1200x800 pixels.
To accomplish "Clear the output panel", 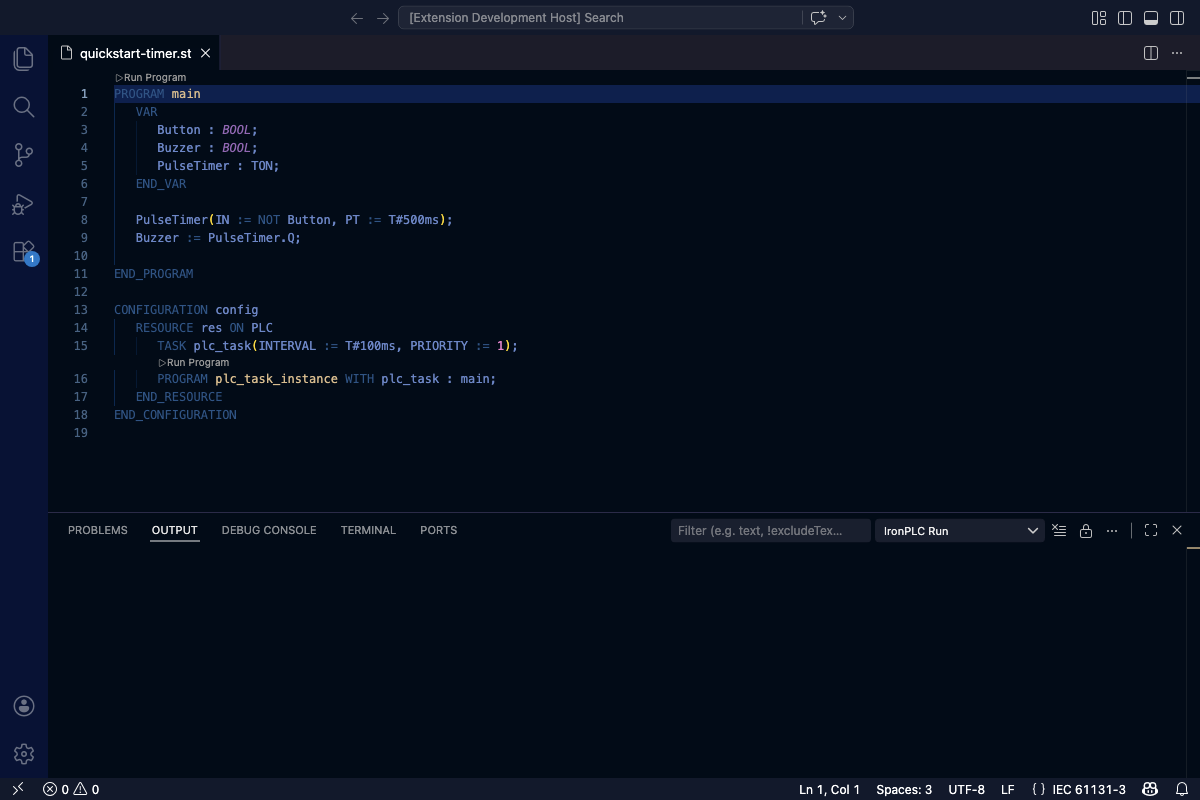I will coord(1060,531).
